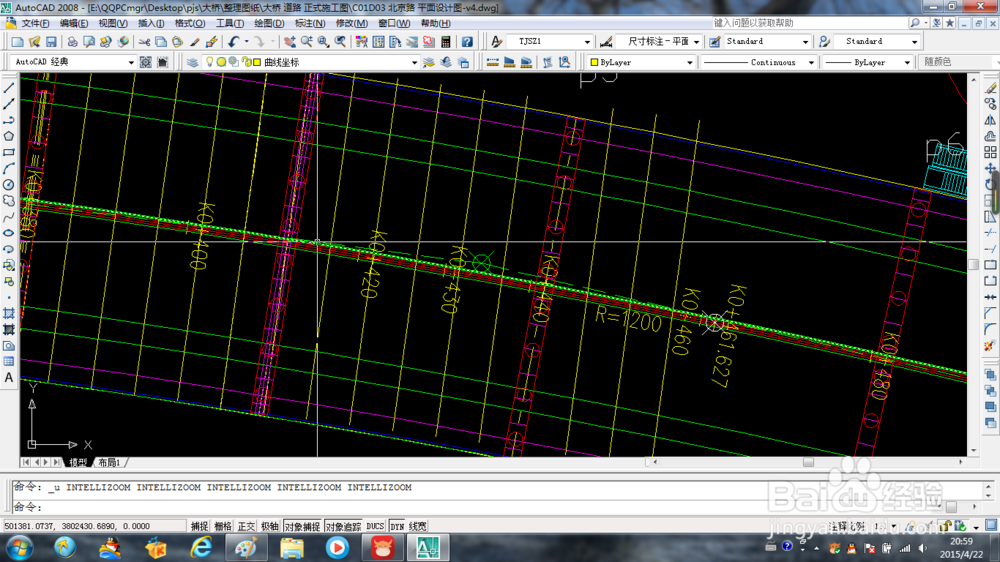Click the Cut scissors icon
1000x562 pixels.
[144, 41]
